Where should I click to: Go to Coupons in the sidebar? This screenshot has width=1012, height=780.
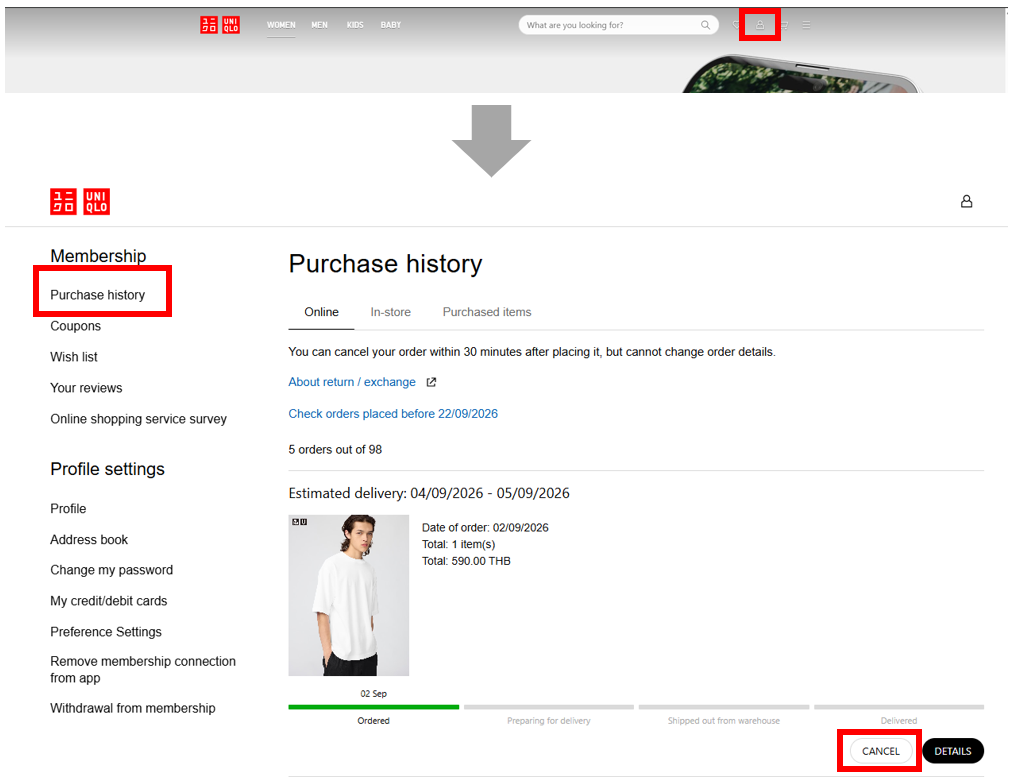[x=76, y=326]
